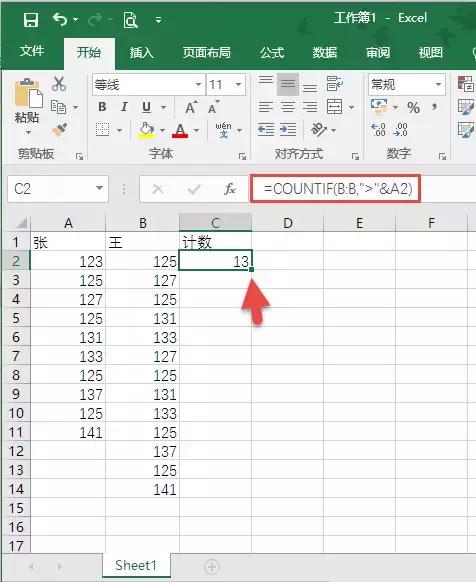
Task: Cut selection with the scissors icon
Action: pyautogui.click(x=59, y=84)
